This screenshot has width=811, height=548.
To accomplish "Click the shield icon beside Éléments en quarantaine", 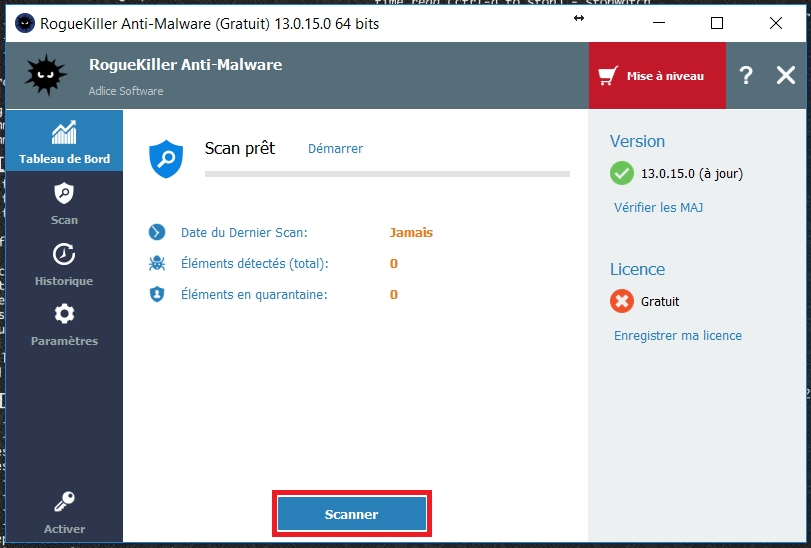I will tap(157, 294).
